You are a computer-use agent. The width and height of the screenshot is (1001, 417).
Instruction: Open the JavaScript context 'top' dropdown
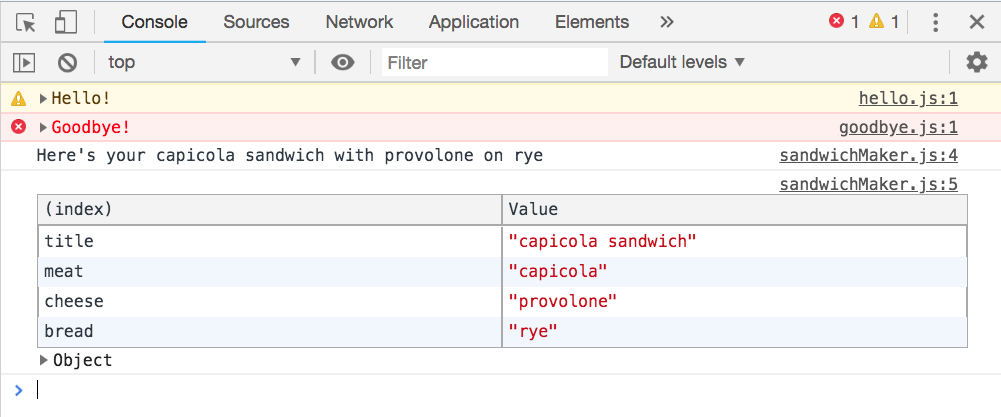click(x=204, y=62)
